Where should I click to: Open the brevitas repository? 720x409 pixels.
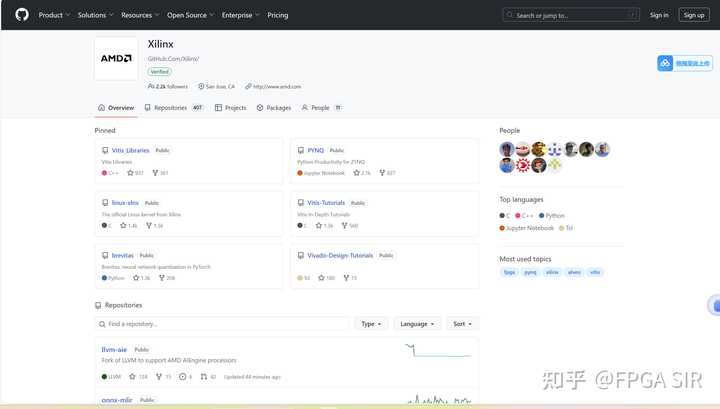click(123, 255)
